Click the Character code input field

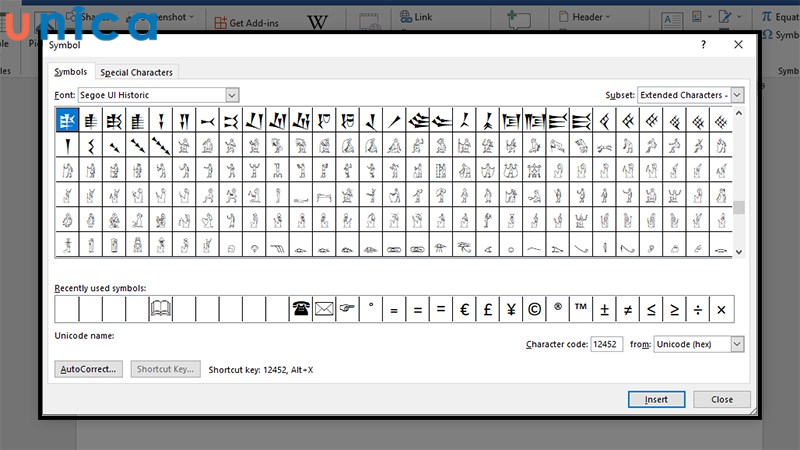pos(606,344)
